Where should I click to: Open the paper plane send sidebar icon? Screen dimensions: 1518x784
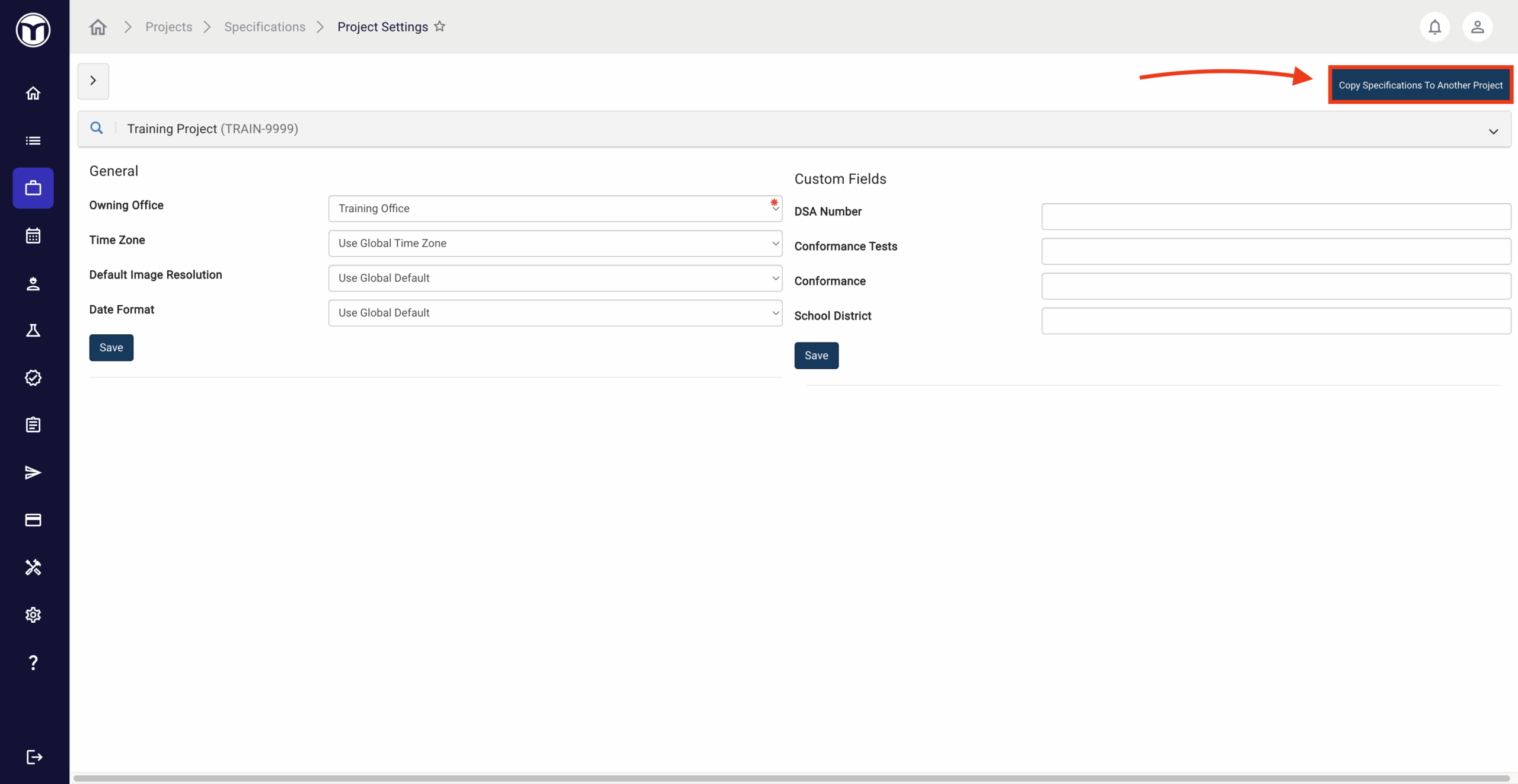coord(33,472)
